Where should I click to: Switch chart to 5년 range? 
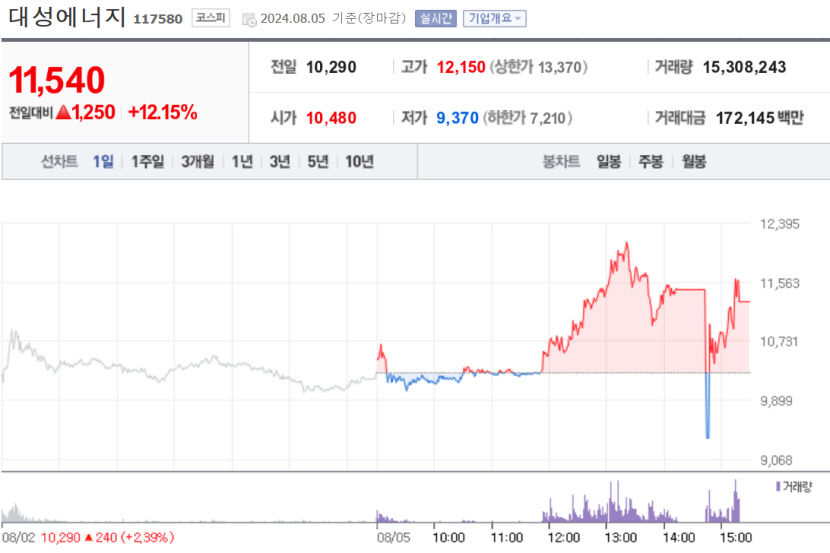(318, 161)
